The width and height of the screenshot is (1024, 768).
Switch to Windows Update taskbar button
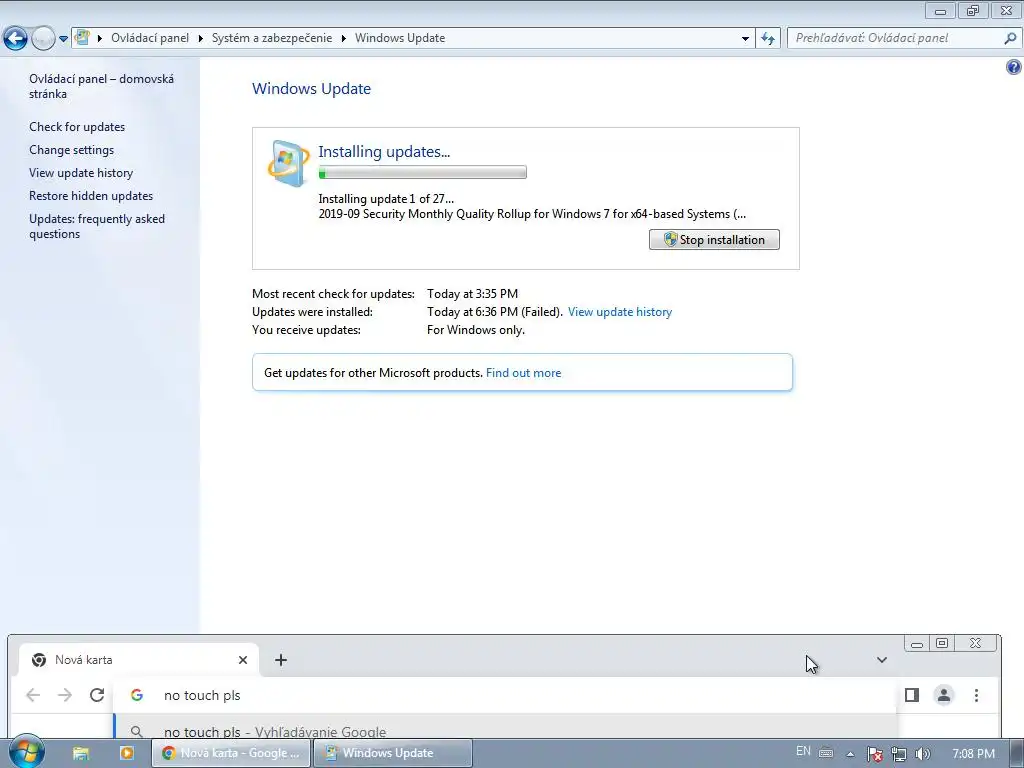[392, 753]
